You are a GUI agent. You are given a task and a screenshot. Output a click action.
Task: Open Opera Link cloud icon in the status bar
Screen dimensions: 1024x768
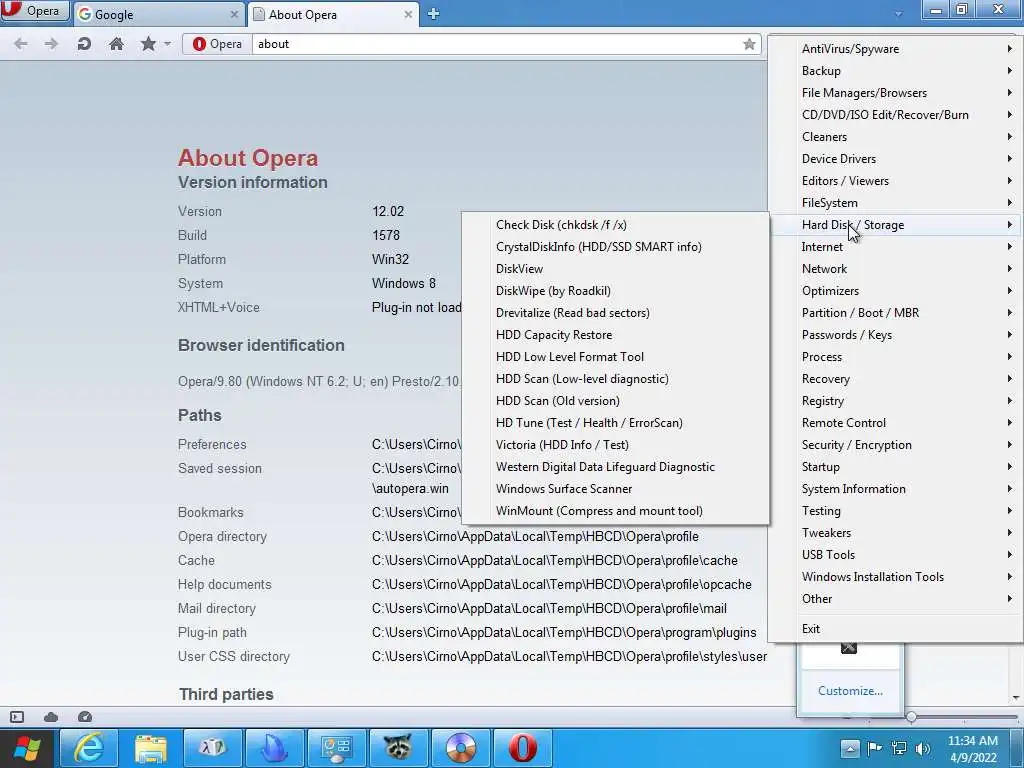coord(51,717)
